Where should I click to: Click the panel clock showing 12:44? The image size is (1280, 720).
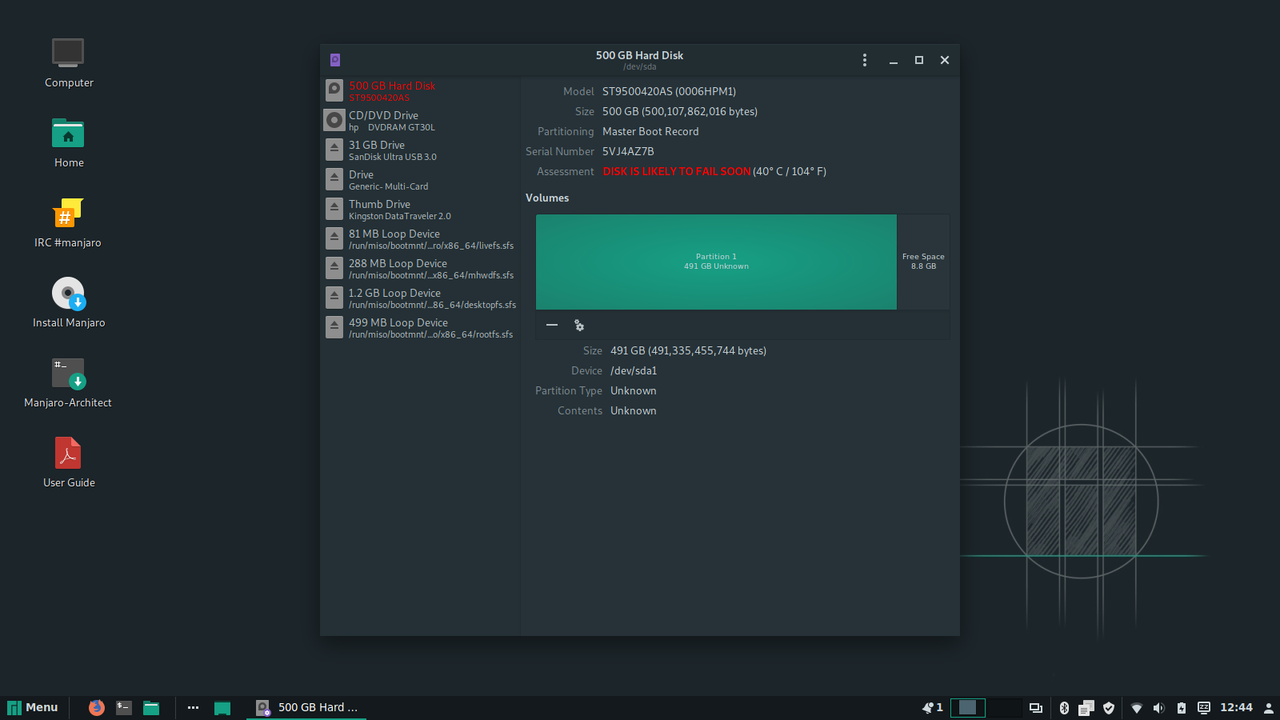pos(1236,707)
